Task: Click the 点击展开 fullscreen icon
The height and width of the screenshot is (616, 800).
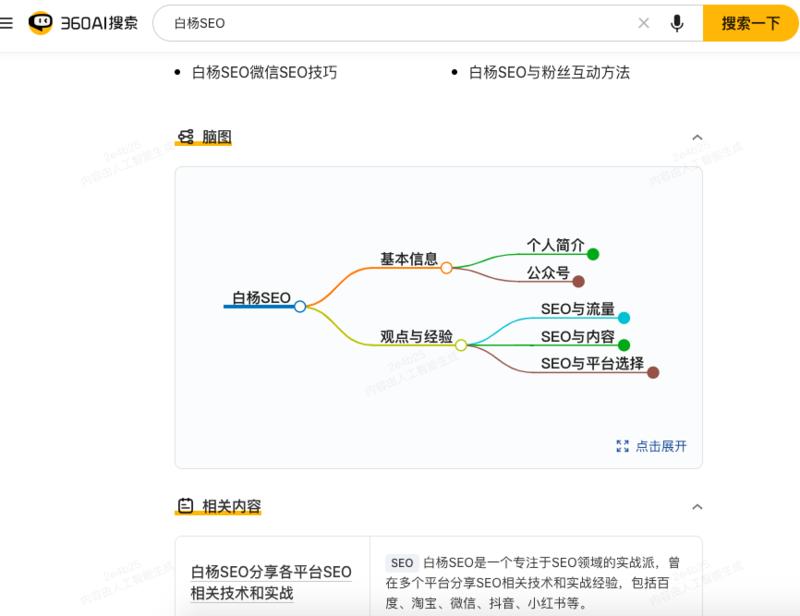Action: pyautogui.click(x=623, y=446)
